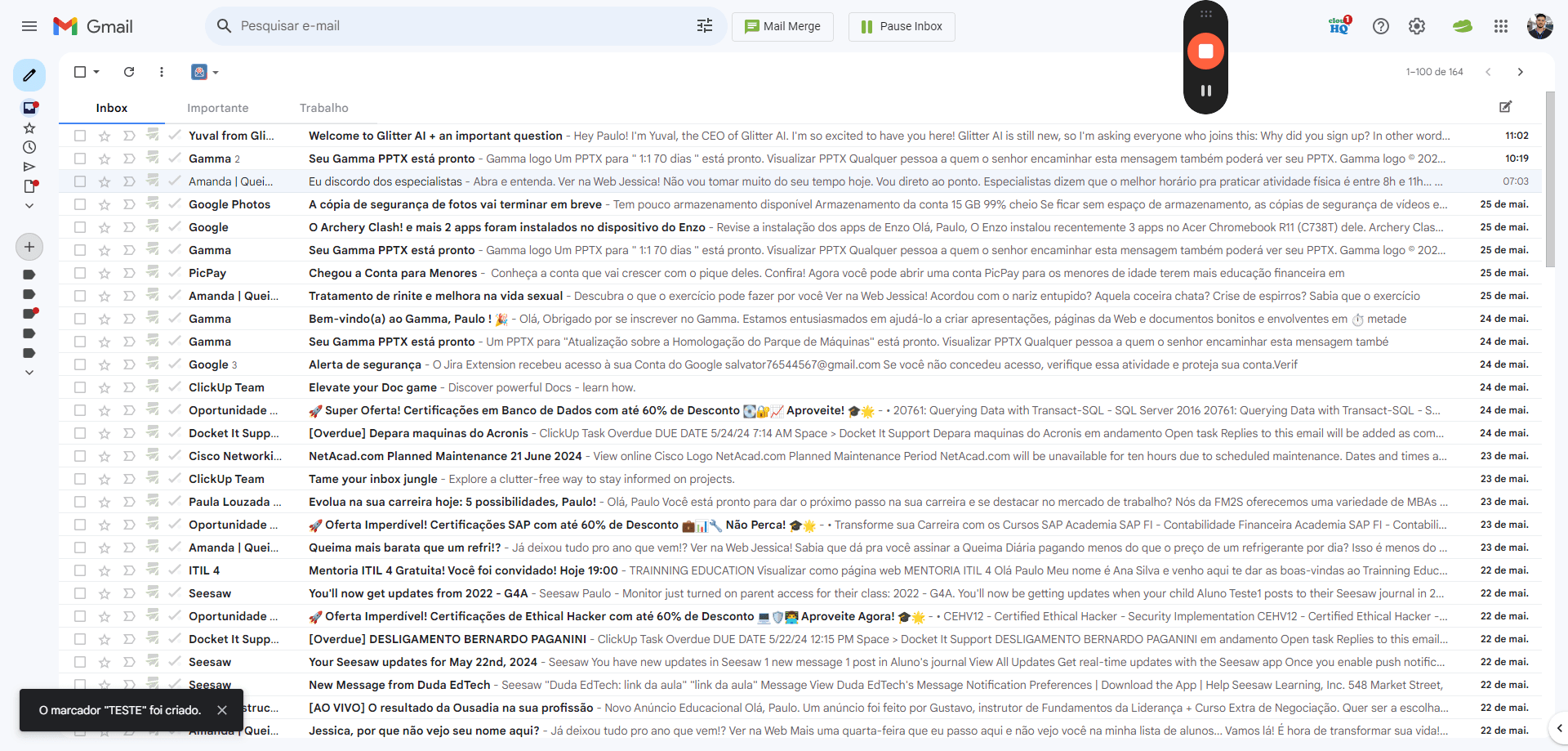This screenshot has width=1568, height=751.
Task: Tick checkbox for Cisco Networking email
Action: (80, 456)
